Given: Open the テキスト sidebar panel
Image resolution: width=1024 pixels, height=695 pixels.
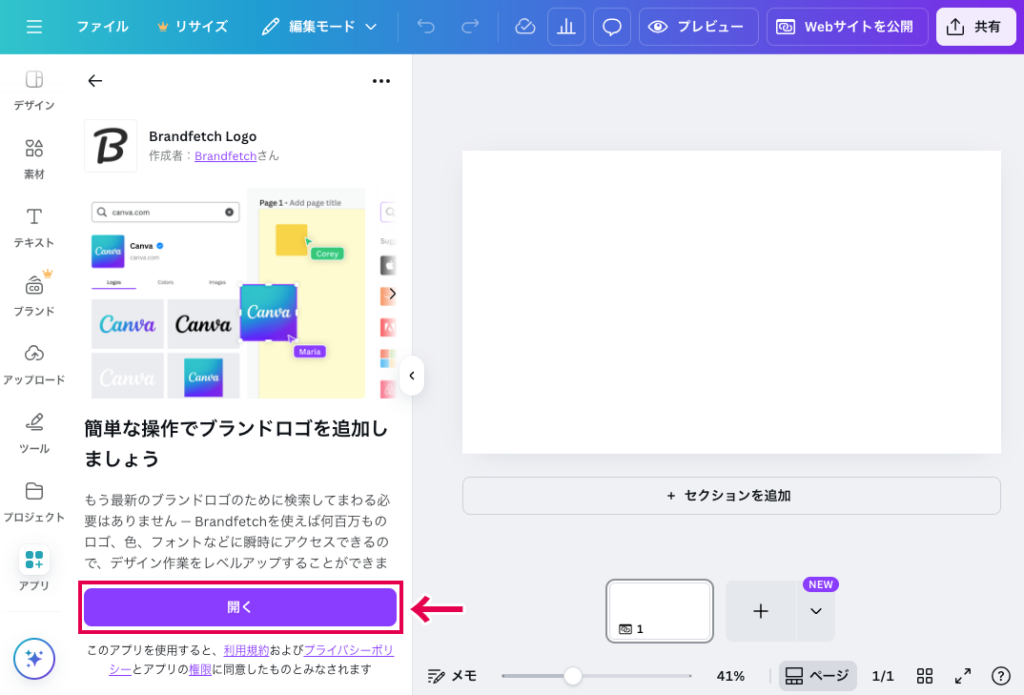Looking at the screenshot, I should pos(34,228).
